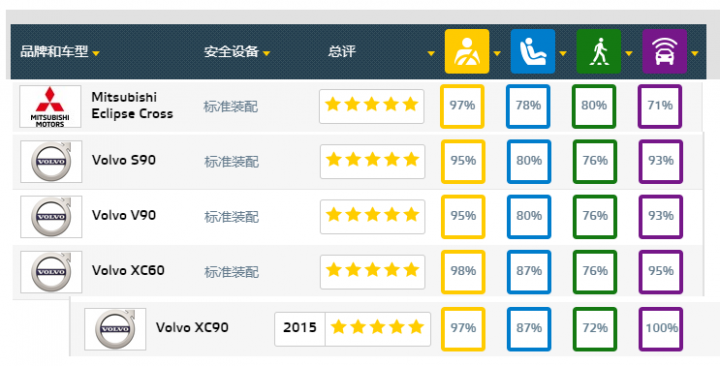Screen dimensions: 720x366
Task: Open dropdown arrow next to purple safety assist icon
Action: pyautogui.click(x=694, y=54)
